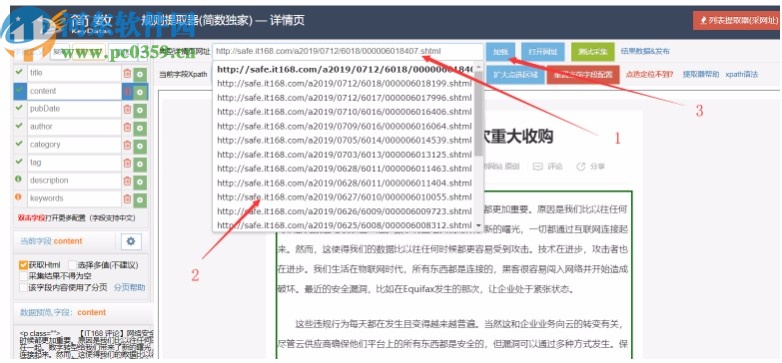Click the green checkmark beside author

click(x=19, y=126)
